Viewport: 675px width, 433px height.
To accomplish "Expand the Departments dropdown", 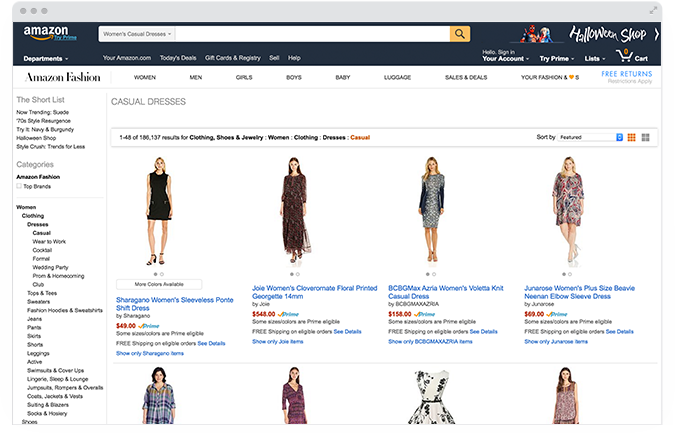I will (46, 59).
